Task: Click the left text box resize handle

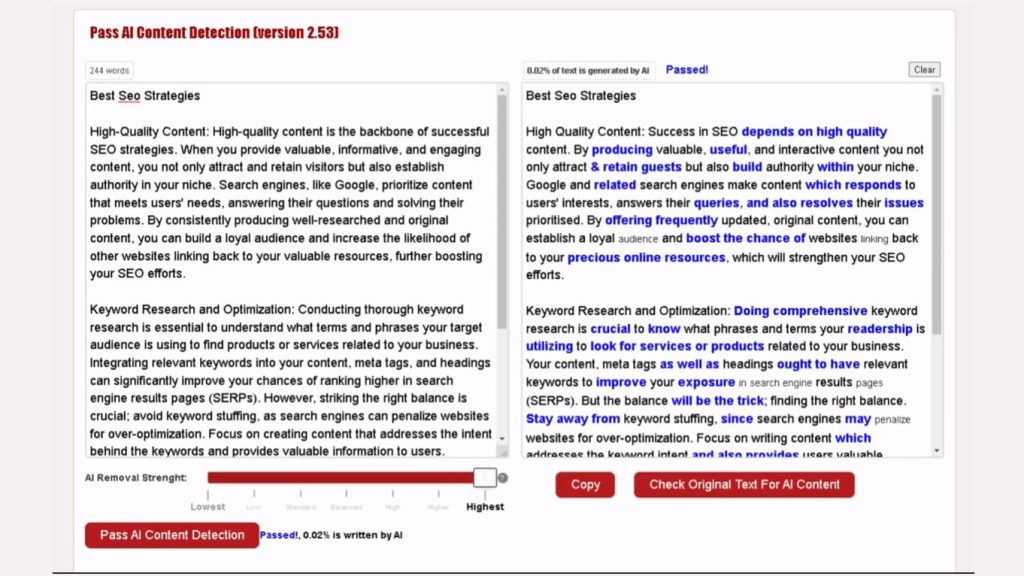Action: [502, 452]
